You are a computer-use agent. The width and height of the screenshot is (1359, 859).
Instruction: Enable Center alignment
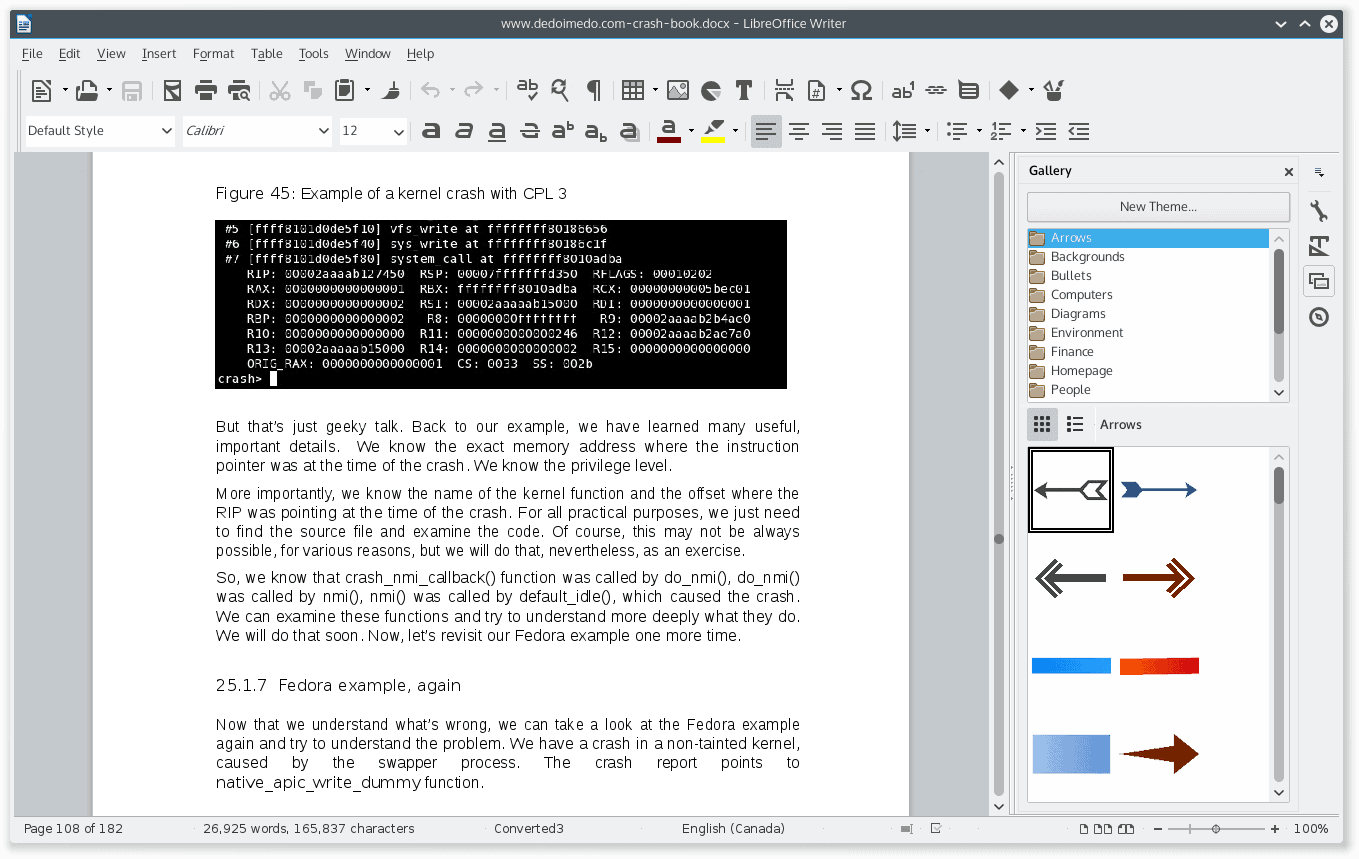pyautogui.click(x=799, y=131)
